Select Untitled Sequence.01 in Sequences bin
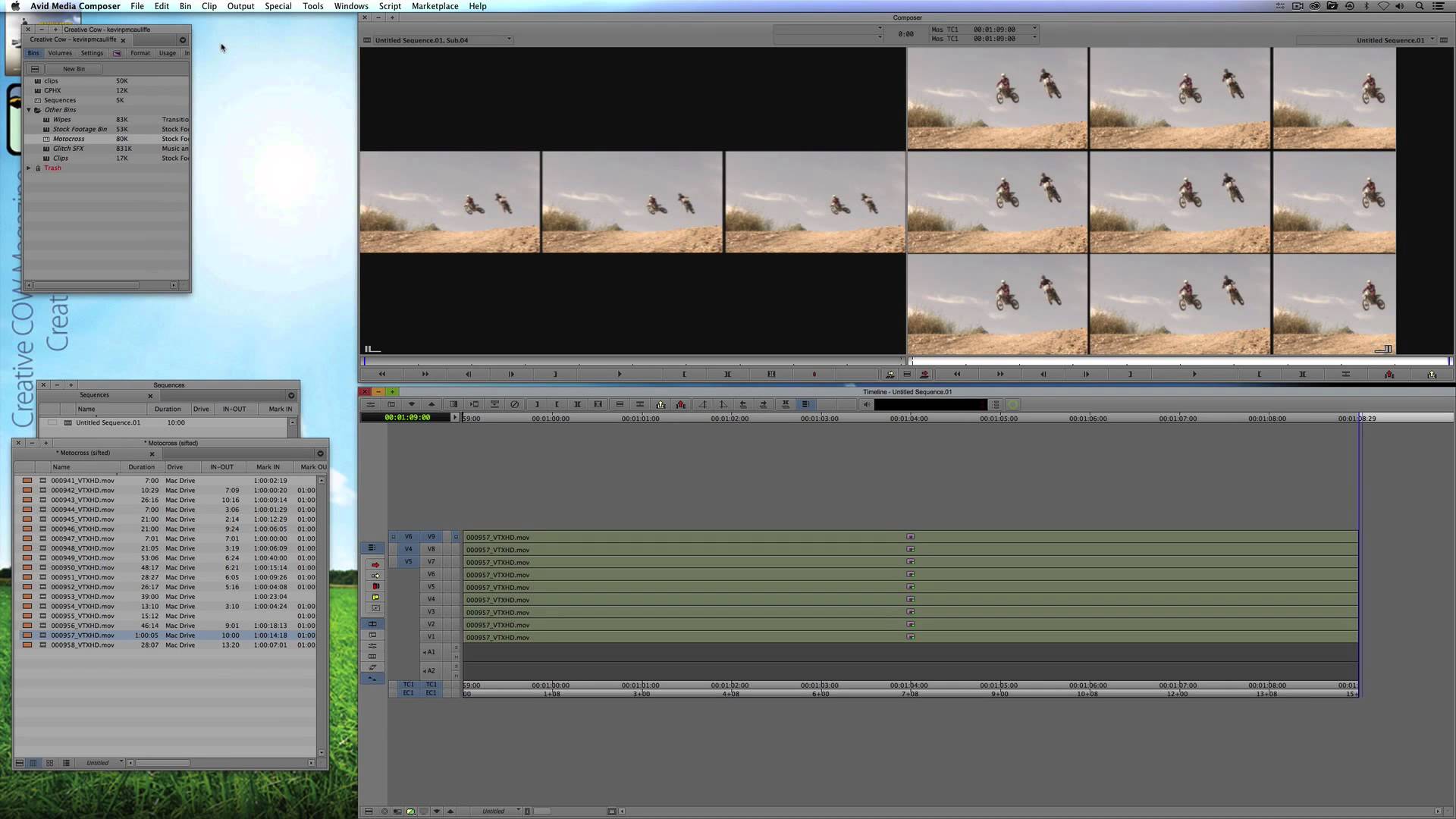This screenshot has width=1456, height=819. pos(108,423)
